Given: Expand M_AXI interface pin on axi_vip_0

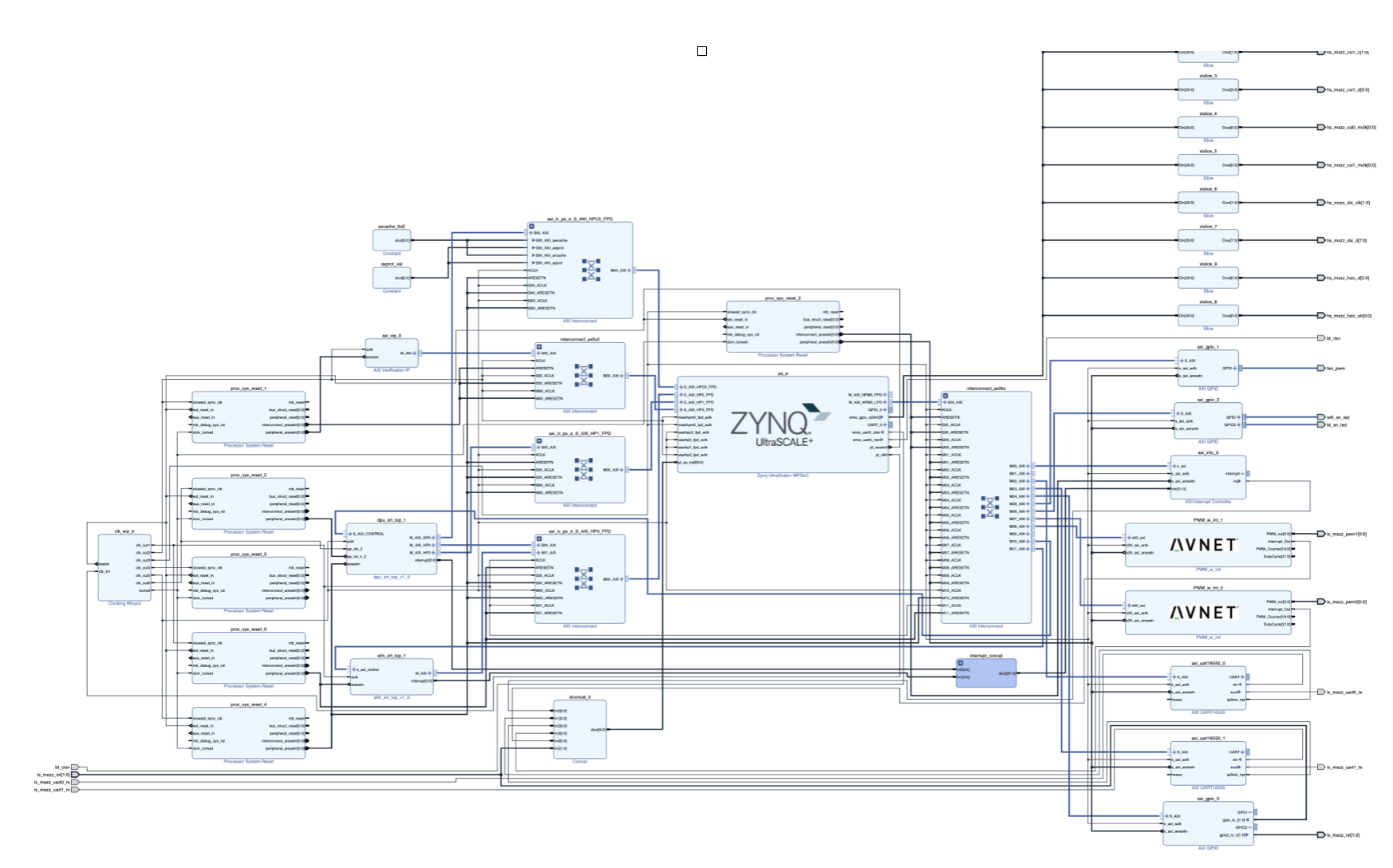Looking at the screenshot, I should (415, 353).
